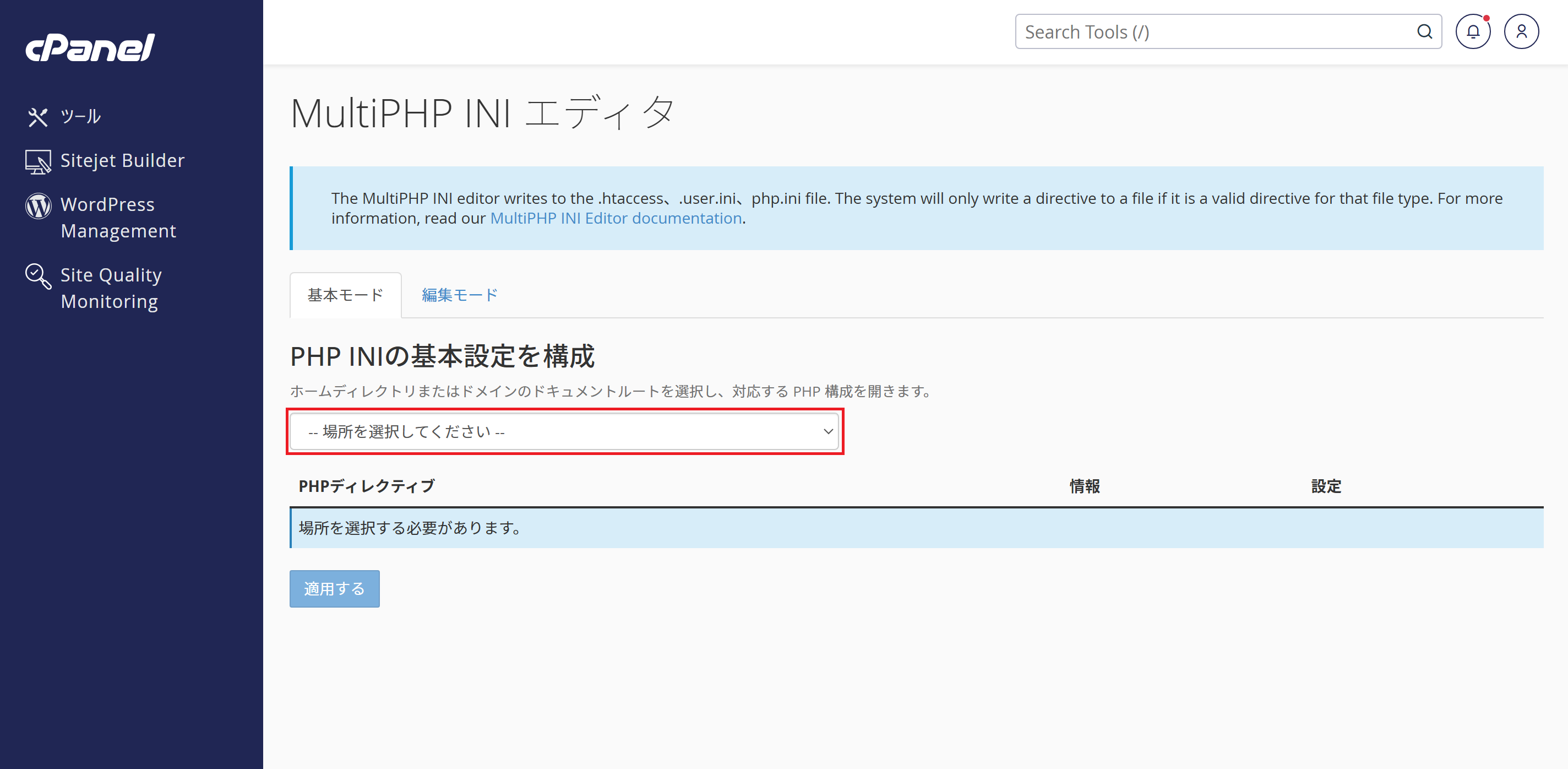
Task: Switch to the 基本モード tab
Action: coord(345,295)
